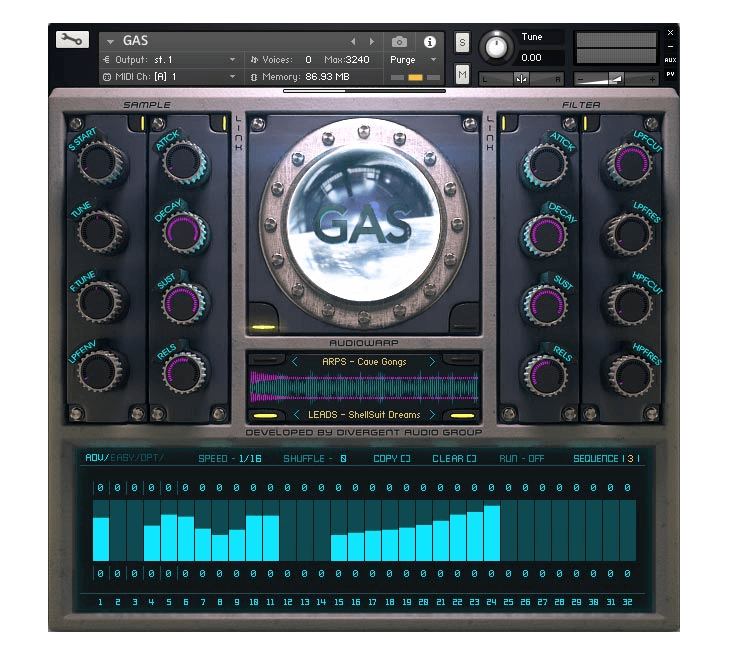Click the left LINK label
Viewport: 730px width, 655px height.
pyautogui.click(x=238, y=133)
